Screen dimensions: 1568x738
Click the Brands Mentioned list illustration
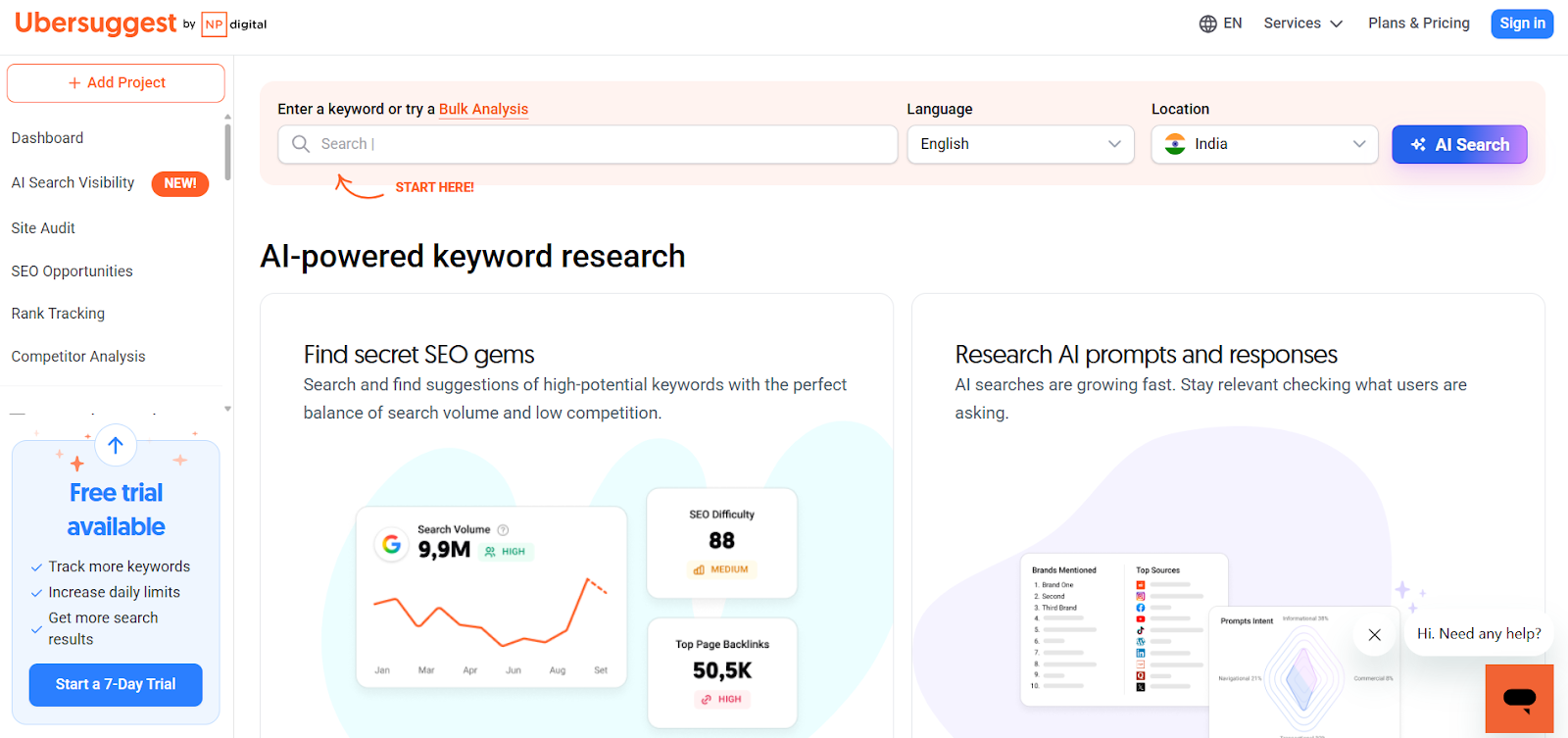(1075, 627)
